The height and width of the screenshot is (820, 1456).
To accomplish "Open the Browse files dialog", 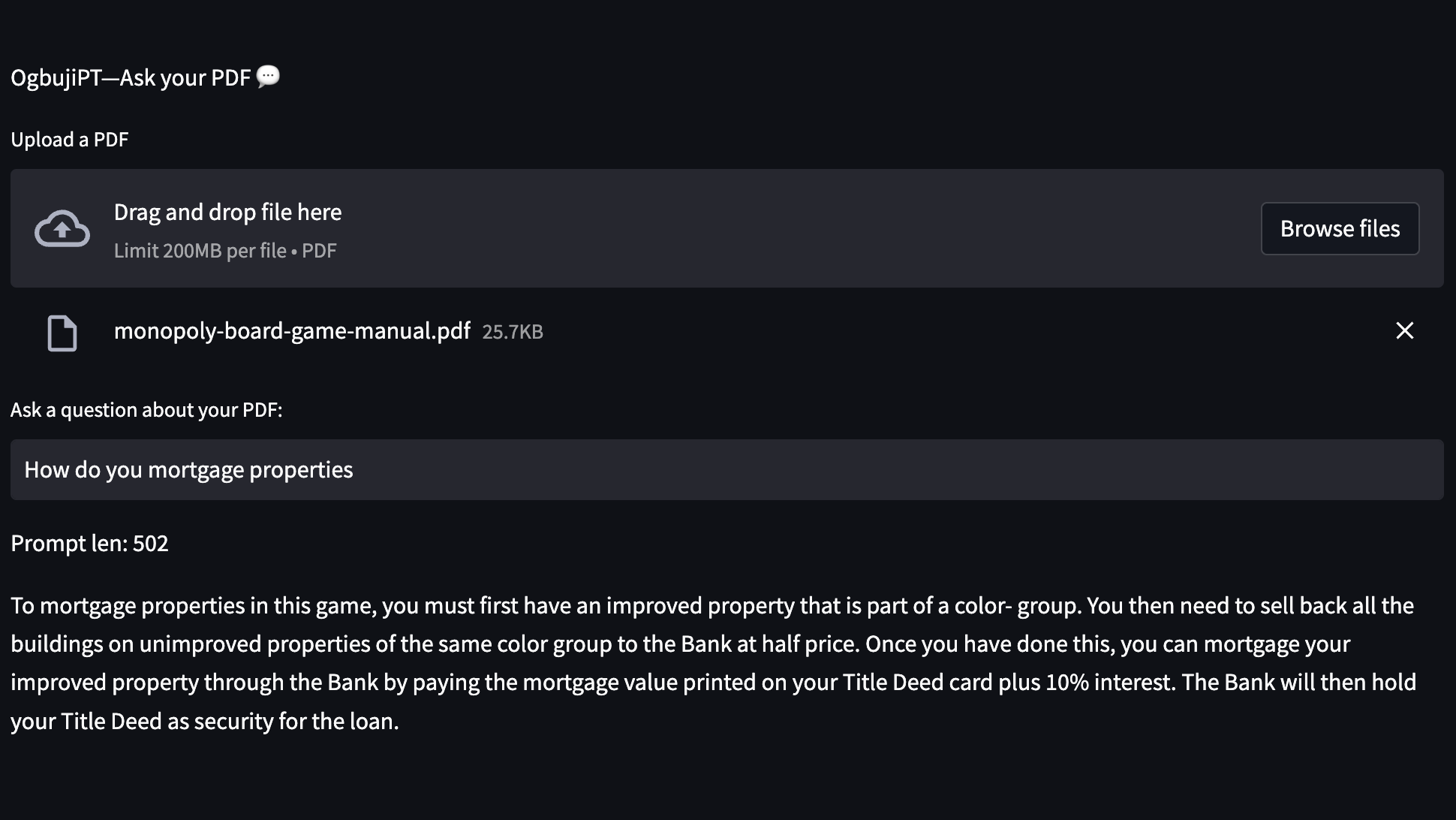I will coord(1340,228).
